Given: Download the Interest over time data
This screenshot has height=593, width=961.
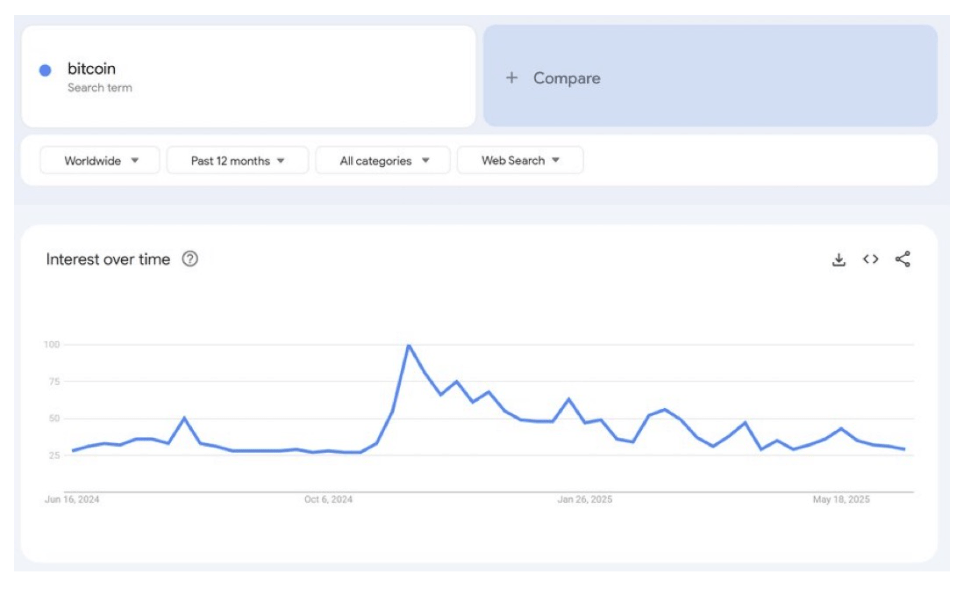Looking at the screenshot, I should tap(839, 260).
